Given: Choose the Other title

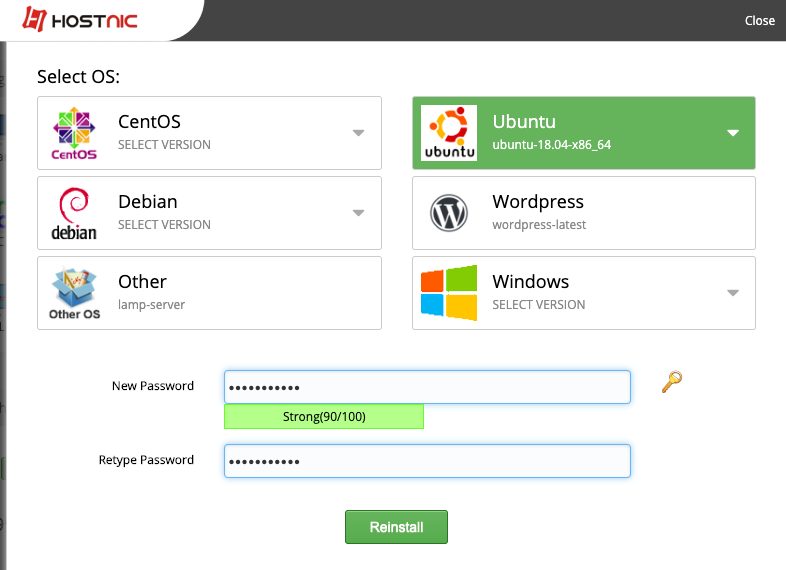Looking at the screenshot, I should (x=142, y=282).
